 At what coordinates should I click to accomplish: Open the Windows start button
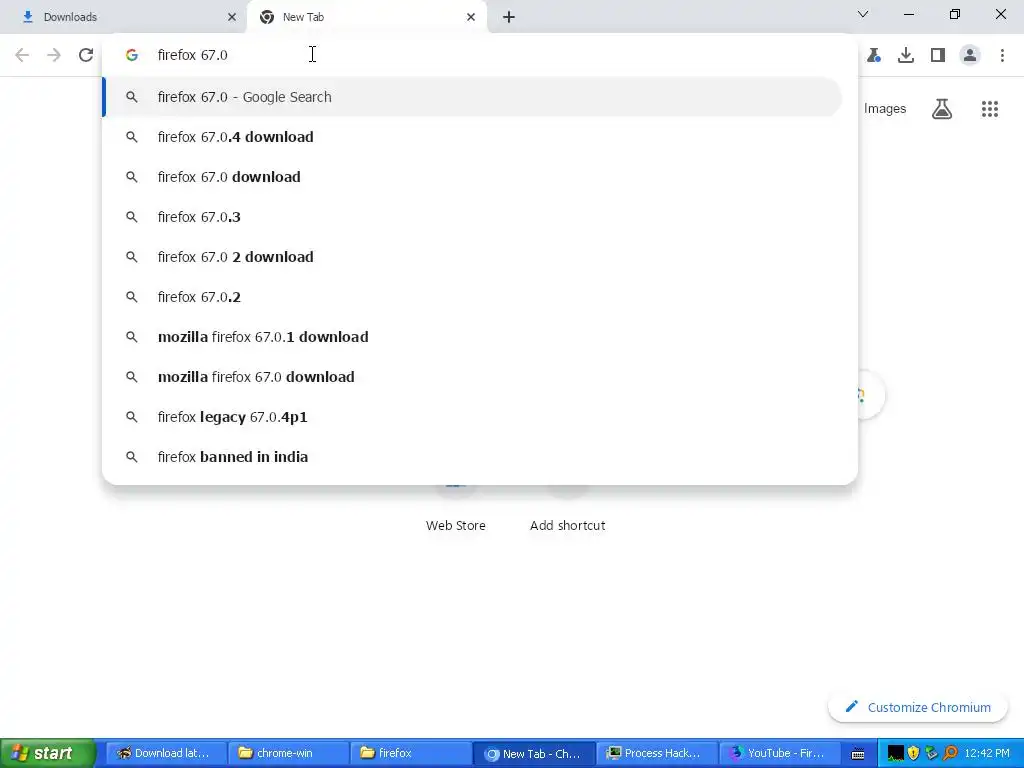(47, 753)
